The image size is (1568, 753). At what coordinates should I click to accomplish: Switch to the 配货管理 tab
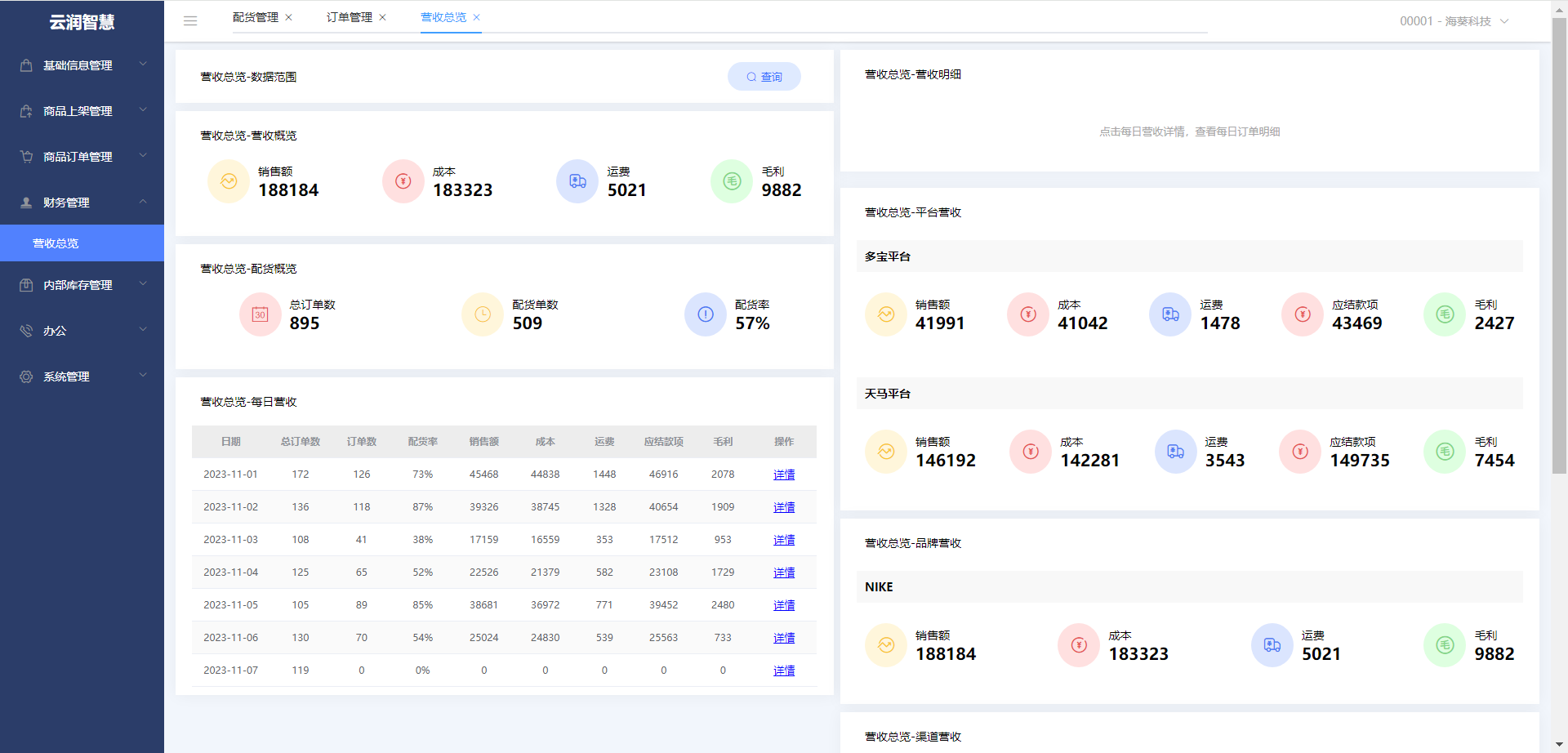pos(256,17)
